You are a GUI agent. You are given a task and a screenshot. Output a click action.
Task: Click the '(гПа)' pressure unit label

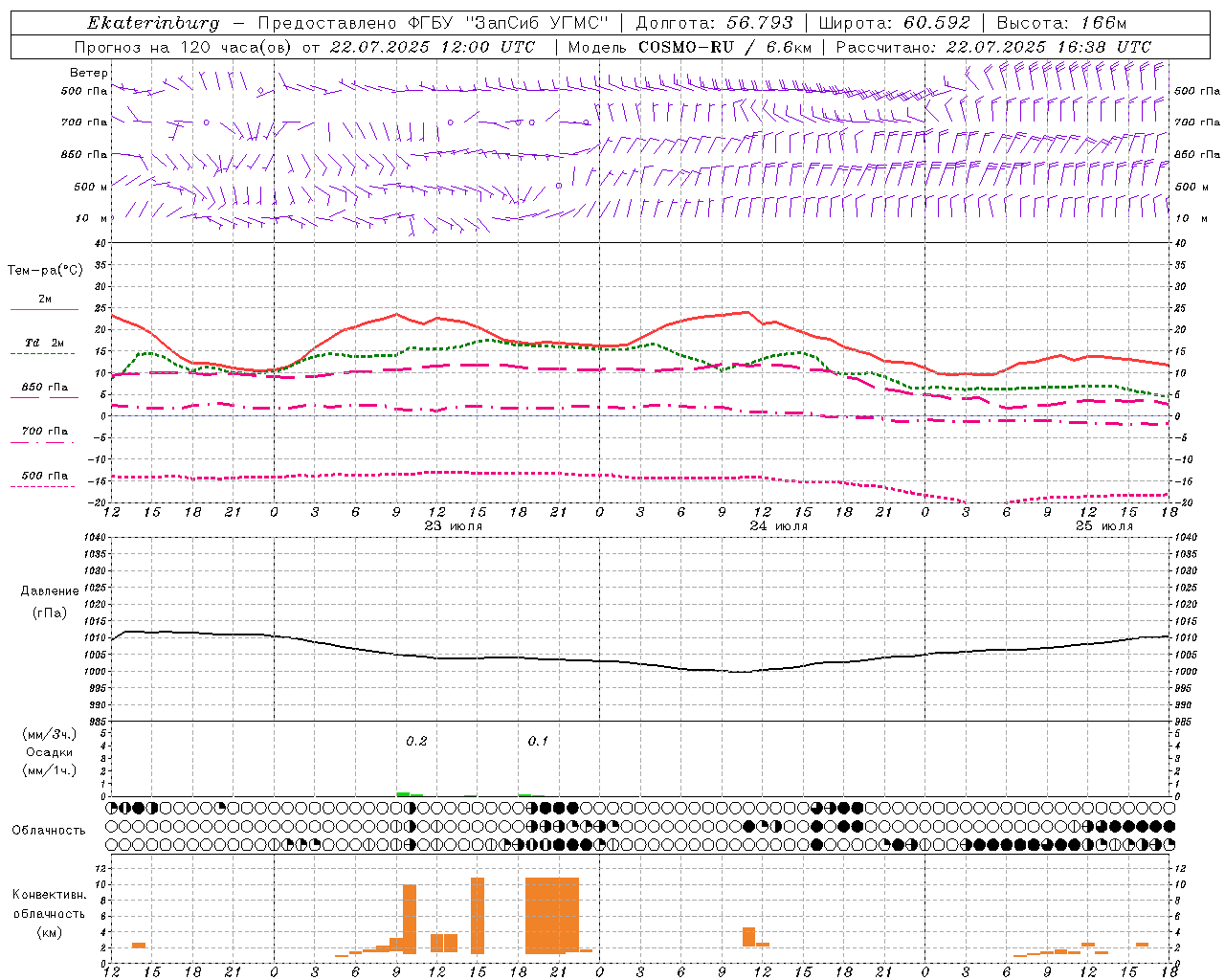pyautogui.click(x=50, y=613)
